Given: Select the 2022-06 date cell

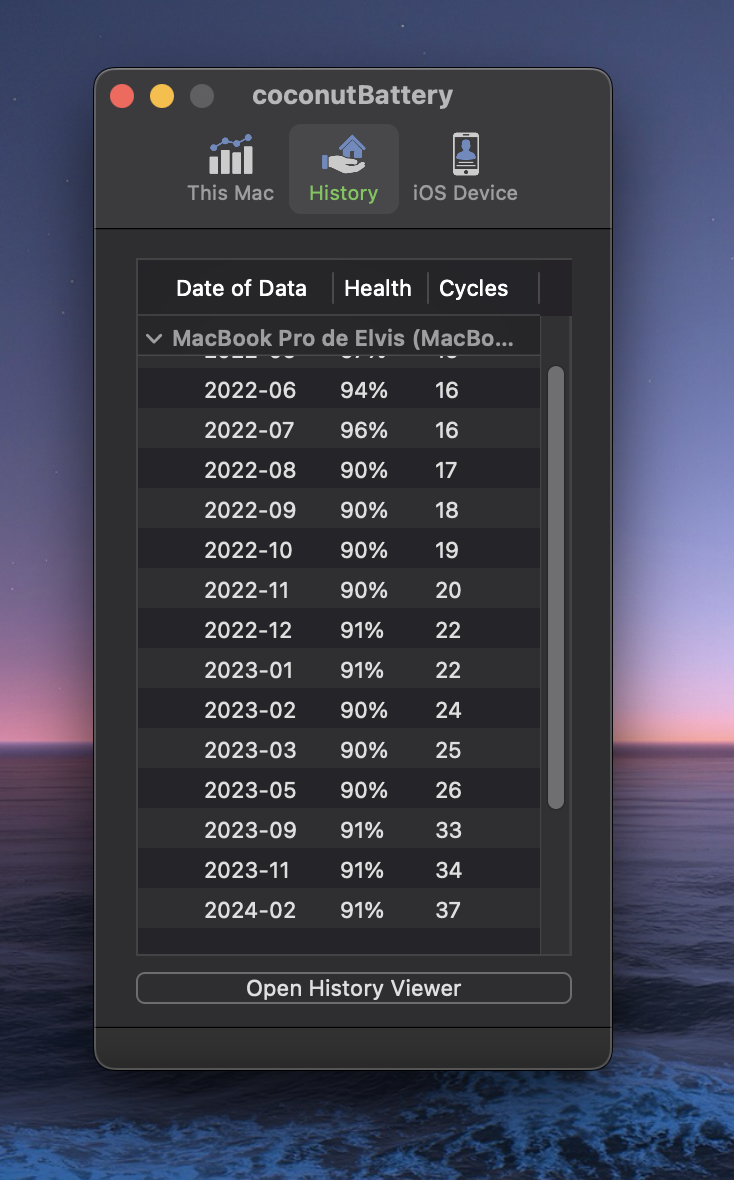Looking at the screenshot, I should click(250, 390).
